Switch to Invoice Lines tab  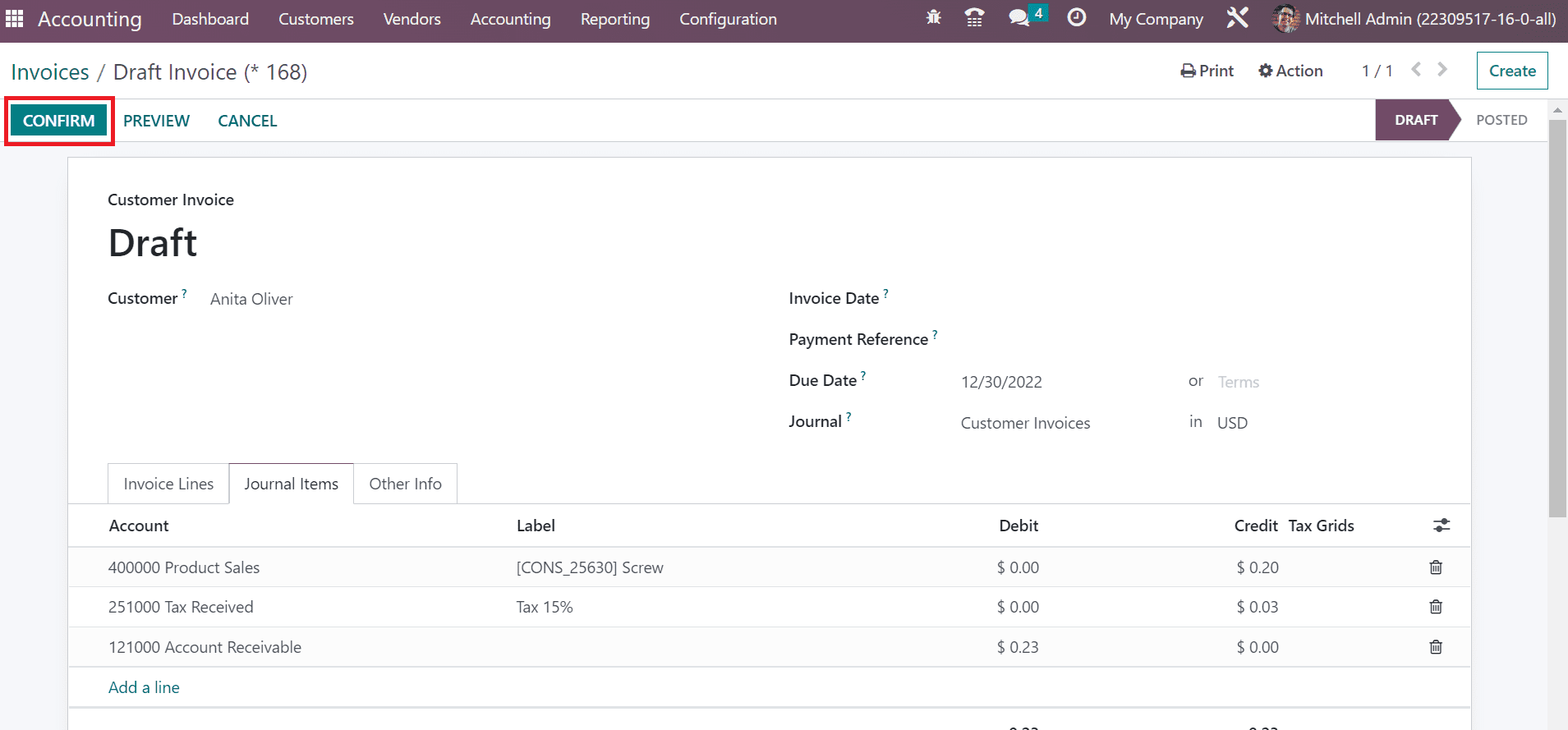tap(168, 484)
